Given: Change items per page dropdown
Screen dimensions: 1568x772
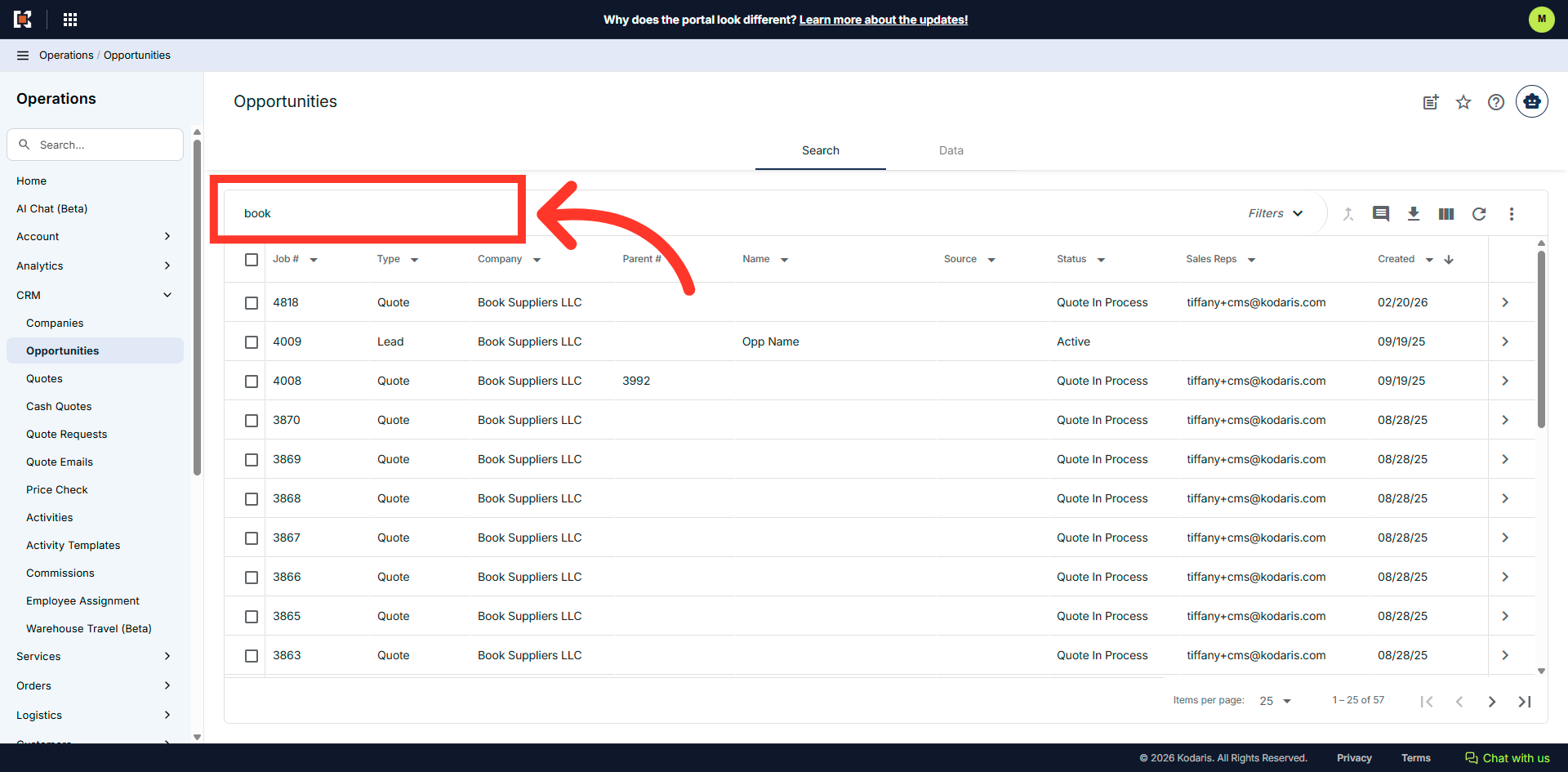Looking at the screenshot, I should pos(1275,701).
